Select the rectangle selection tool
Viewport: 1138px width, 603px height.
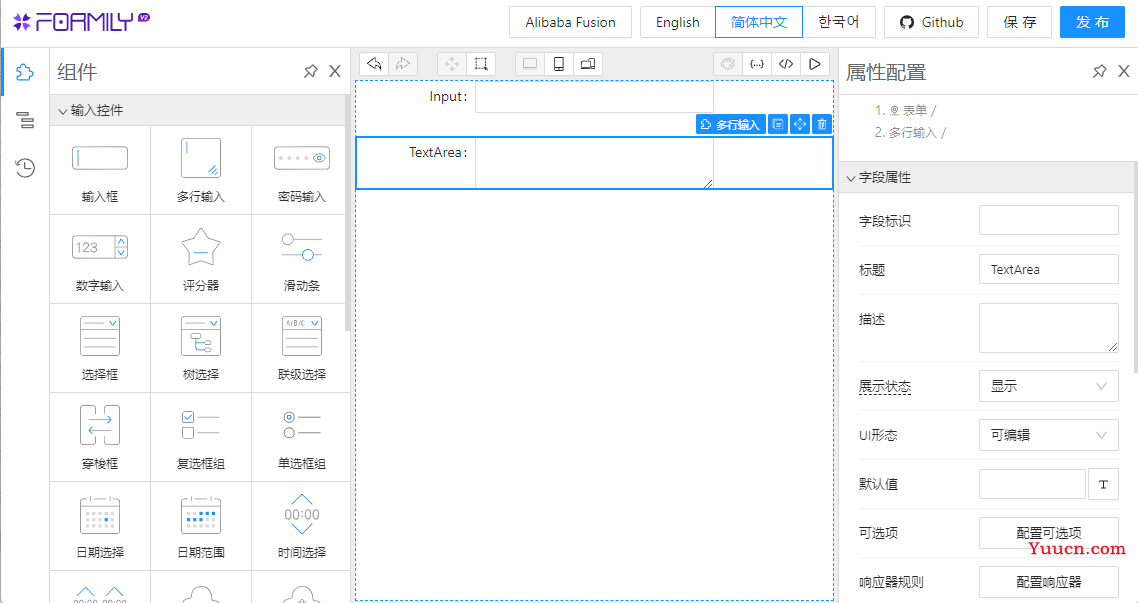pyautogui.click(x=480, y=64)
